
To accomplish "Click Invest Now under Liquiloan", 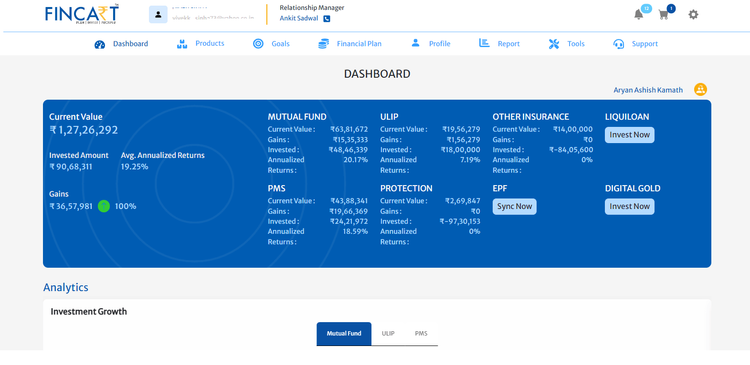I will pos(629,135).
